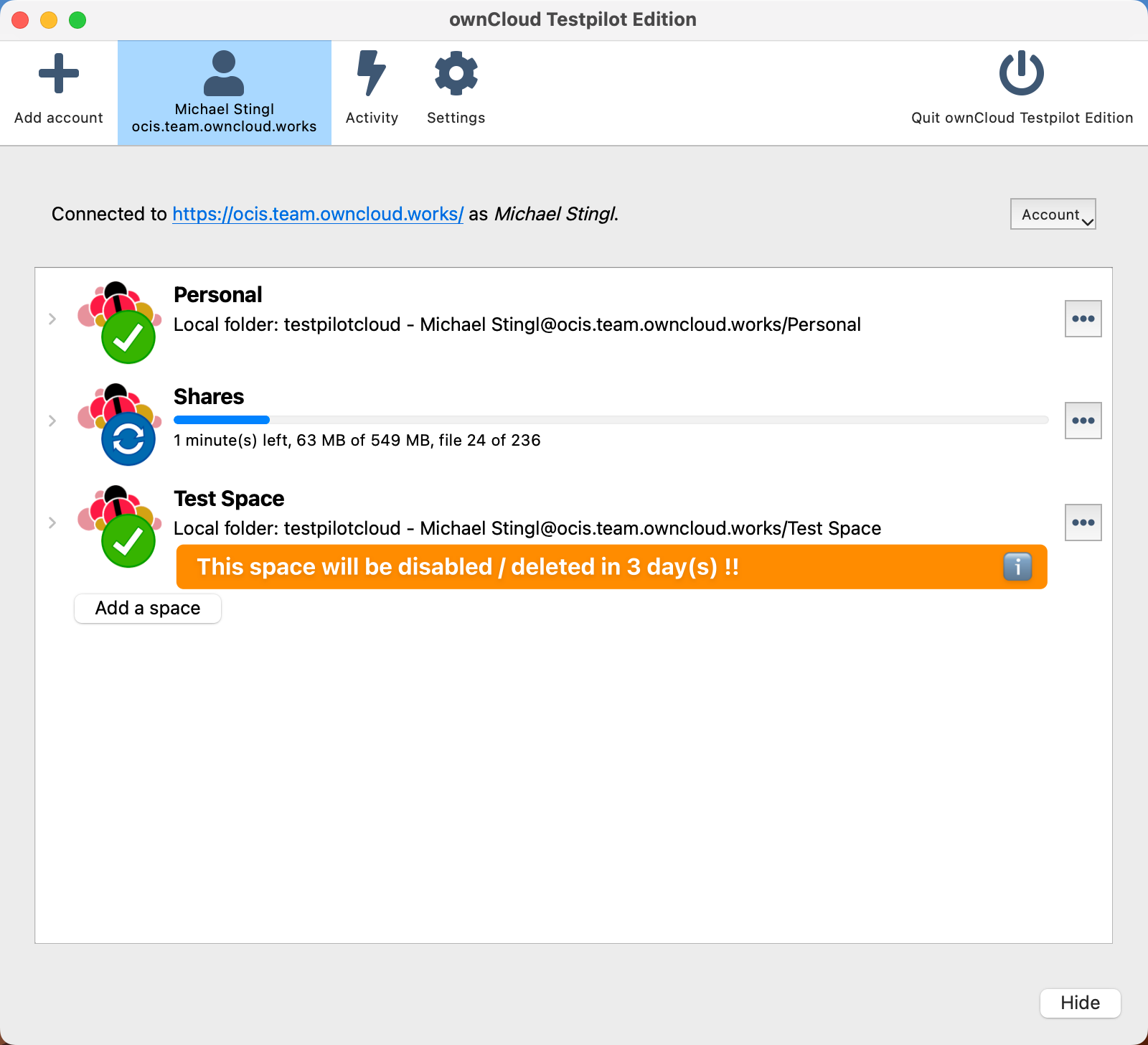1148x1045 pixels.
Task: Close the window with the red button
Action: (20, 20)
